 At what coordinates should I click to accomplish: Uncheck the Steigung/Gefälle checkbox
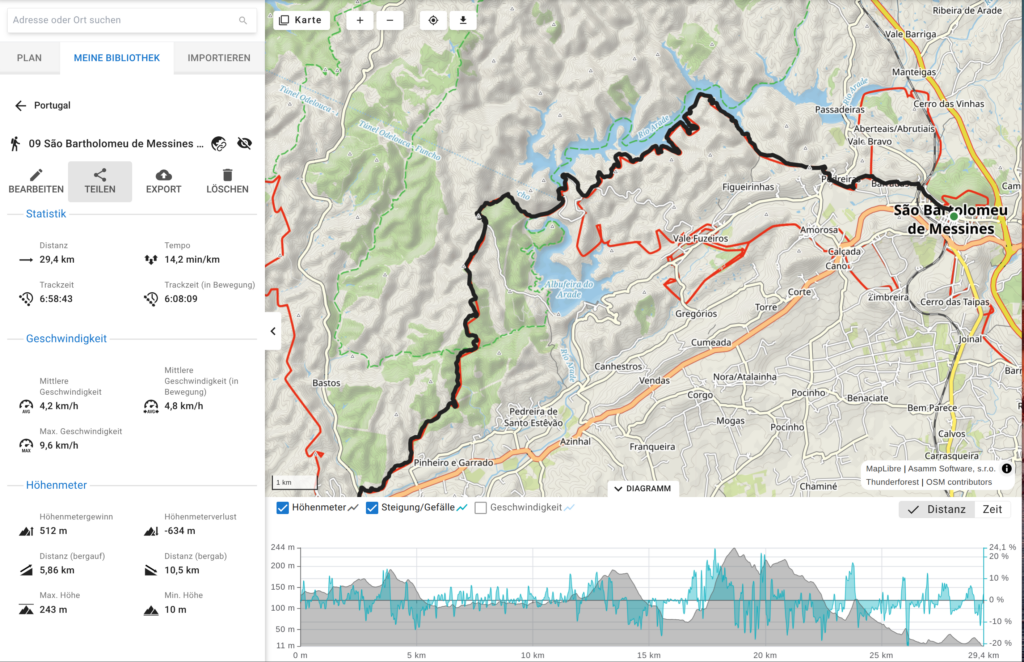[x=372, y=508]
